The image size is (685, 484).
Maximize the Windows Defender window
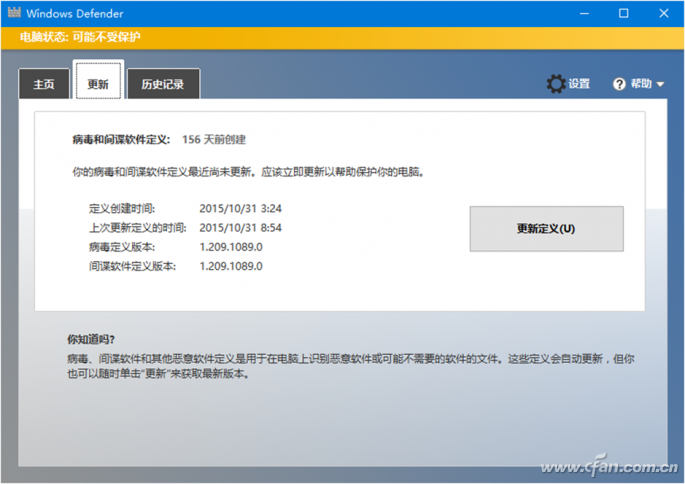coord(623,14)
